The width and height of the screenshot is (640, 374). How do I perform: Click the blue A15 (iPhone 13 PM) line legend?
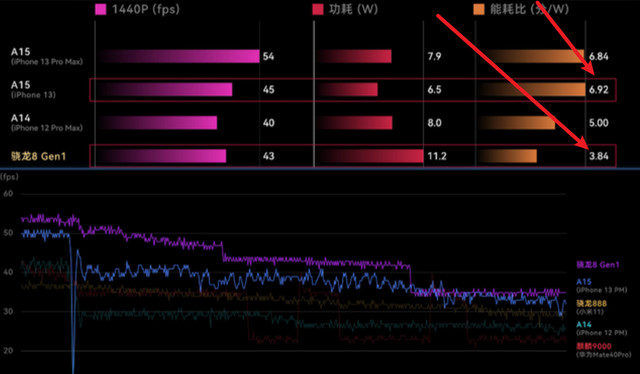[601, 285]
